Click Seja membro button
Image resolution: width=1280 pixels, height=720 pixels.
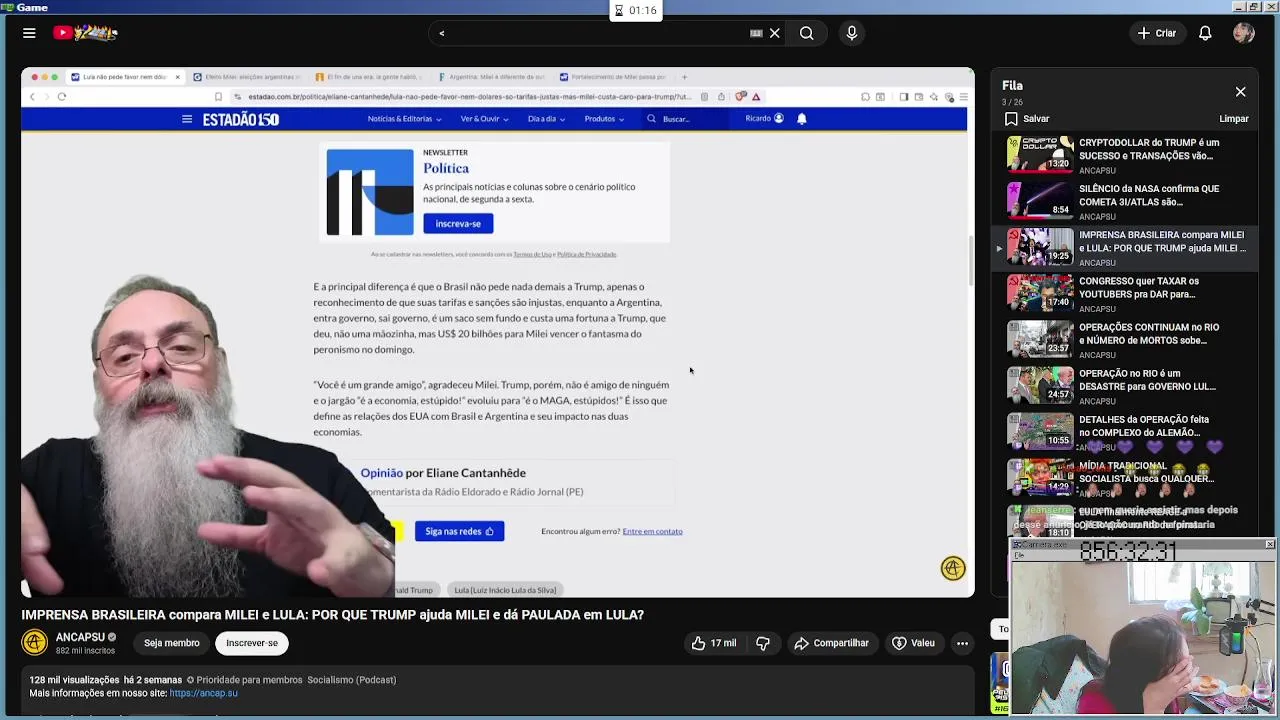click(171, 643)
